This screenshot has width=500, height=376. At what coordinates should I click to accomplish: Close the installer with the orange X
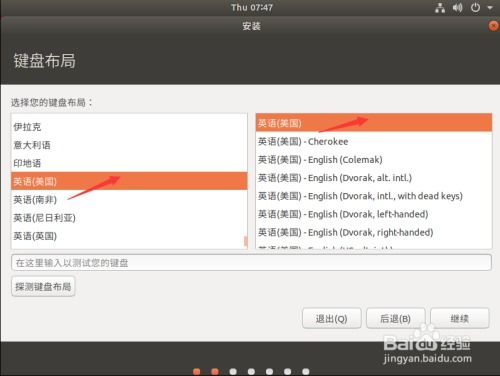(493, 26)
